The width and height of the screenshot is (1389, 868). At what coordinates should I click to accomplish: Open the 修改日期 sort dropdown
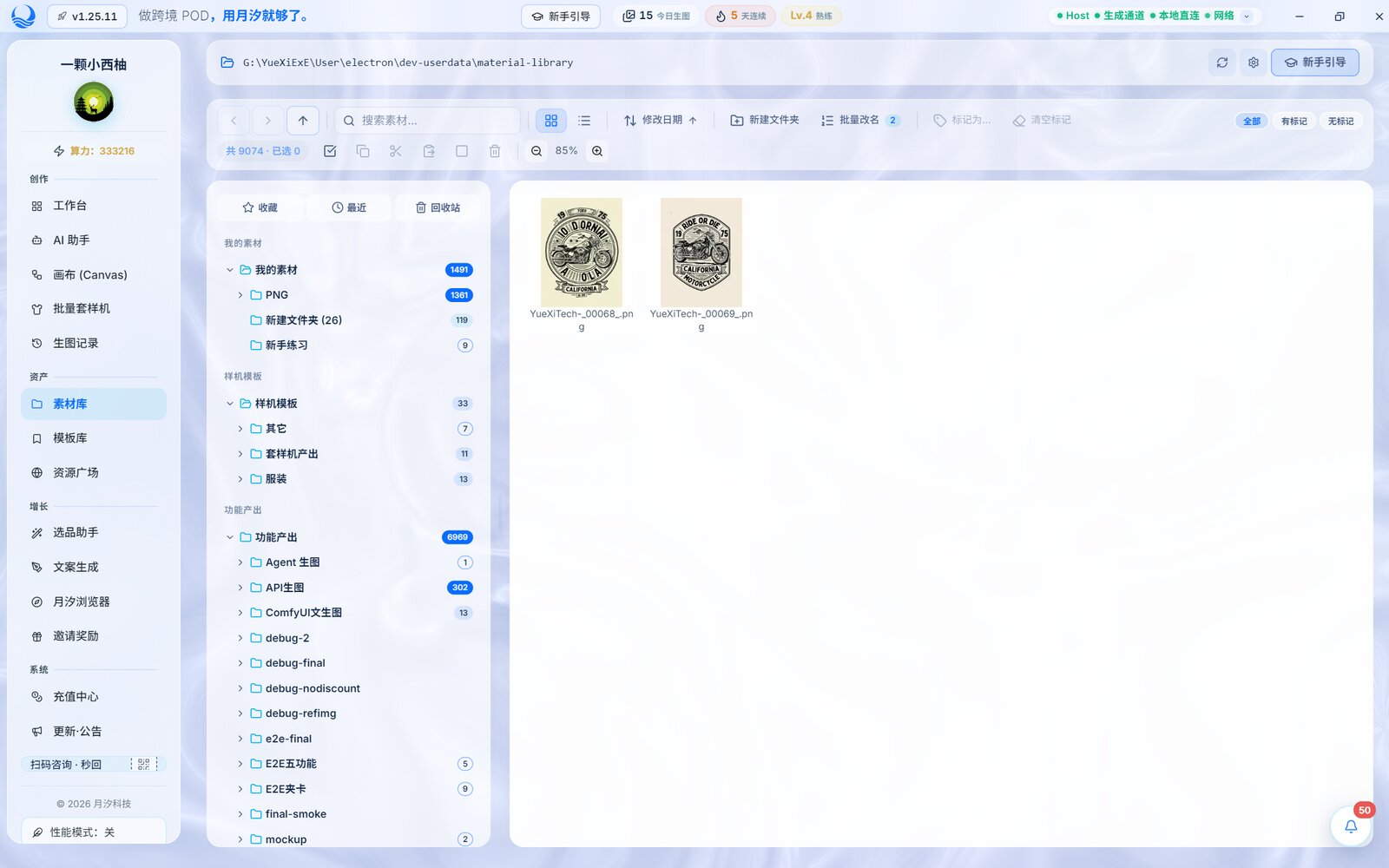660,121
